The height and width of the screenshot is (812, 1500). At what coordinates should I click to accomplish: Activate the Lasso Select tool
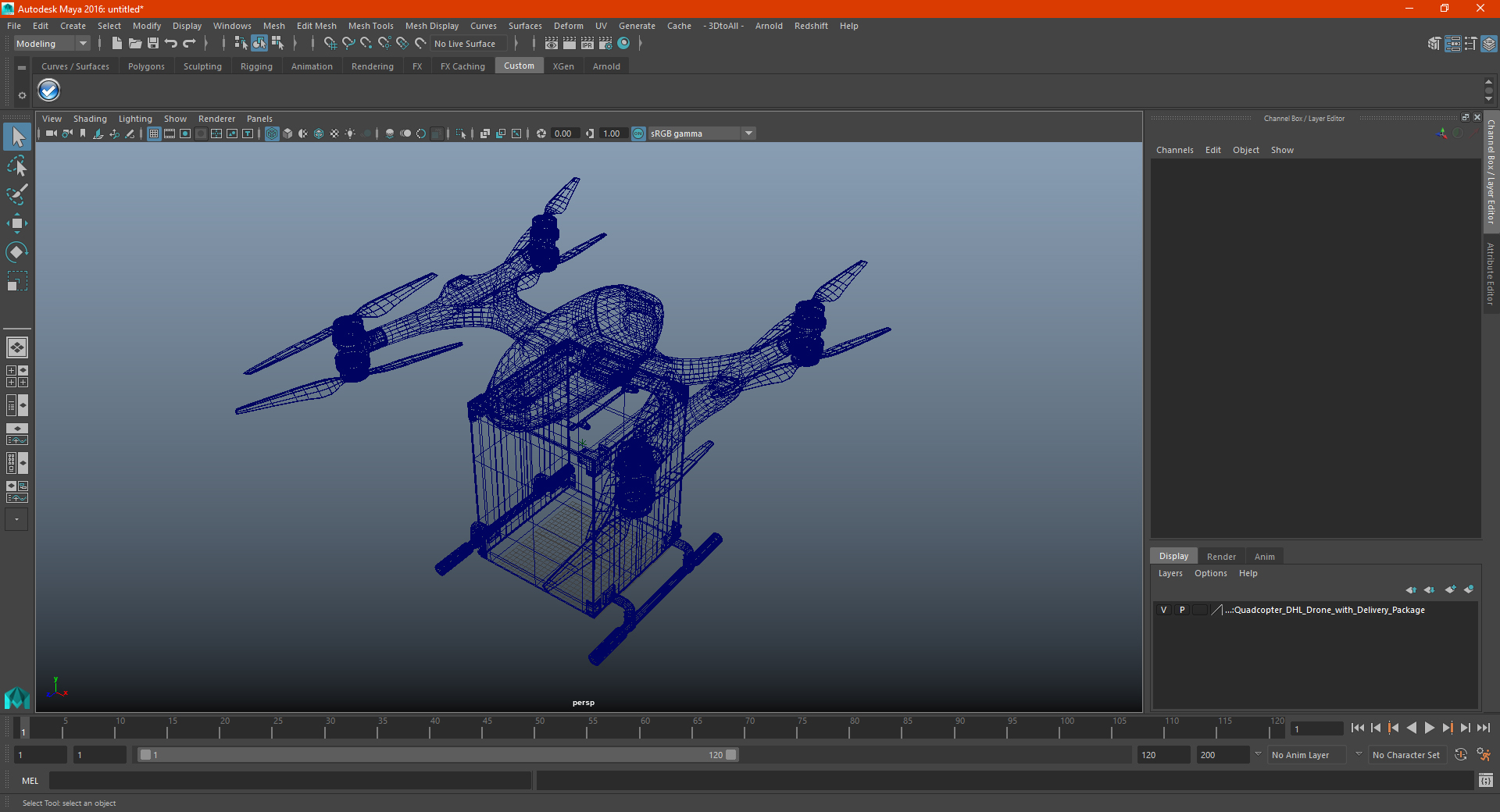pos(17,166)
